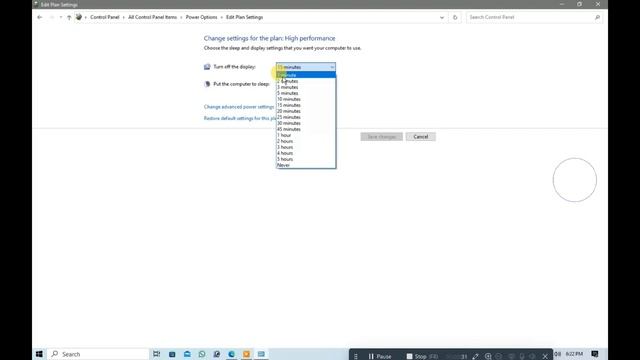This screenshot has height=360, width=640.
Task: Select 3 hours option
Action: click(x=306, y=147)
